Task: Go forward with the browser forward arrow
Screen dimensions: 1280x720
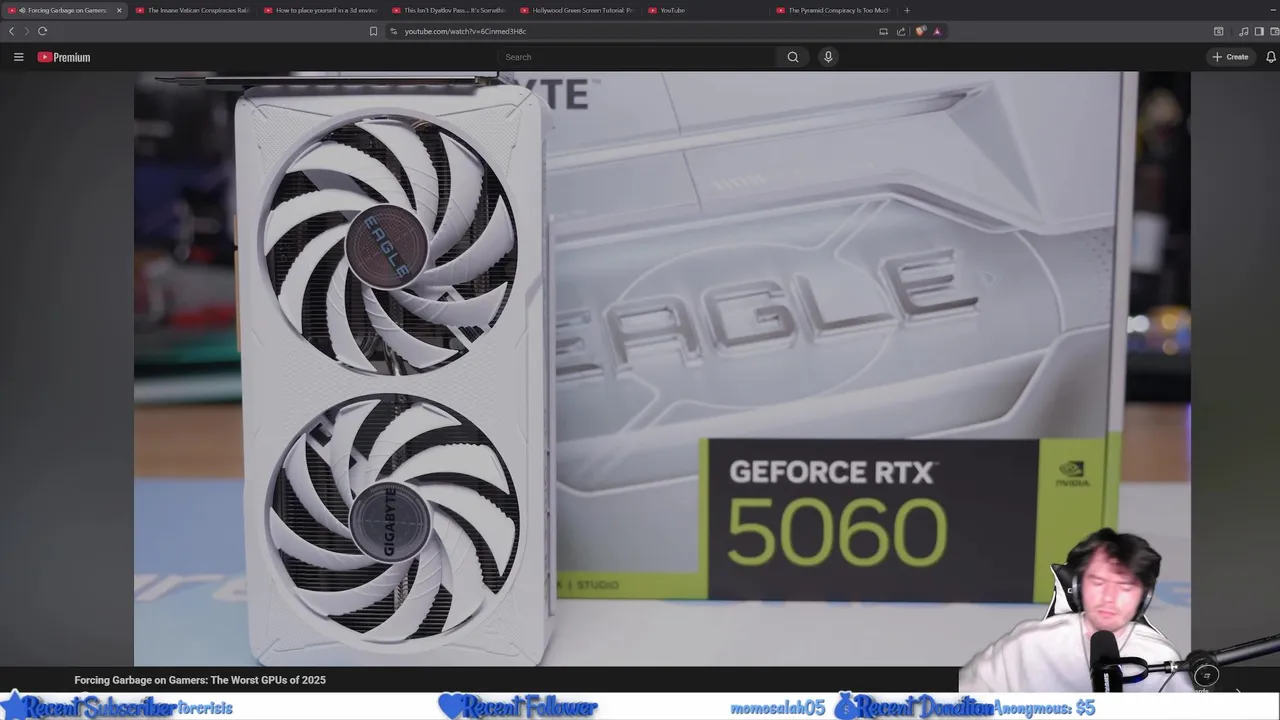Action: click(26, 31)
